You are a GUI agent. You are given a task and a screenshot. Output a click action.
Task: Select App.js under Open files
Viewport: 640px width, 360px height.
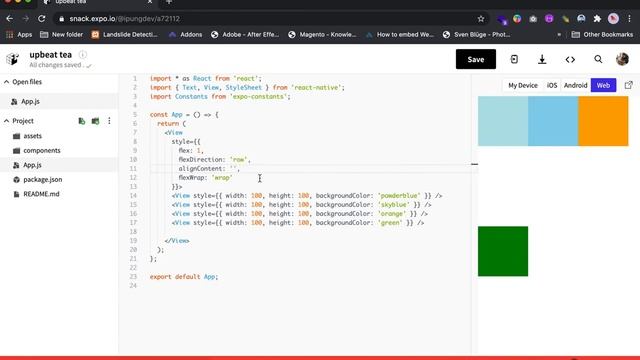[x=59, y=101]
